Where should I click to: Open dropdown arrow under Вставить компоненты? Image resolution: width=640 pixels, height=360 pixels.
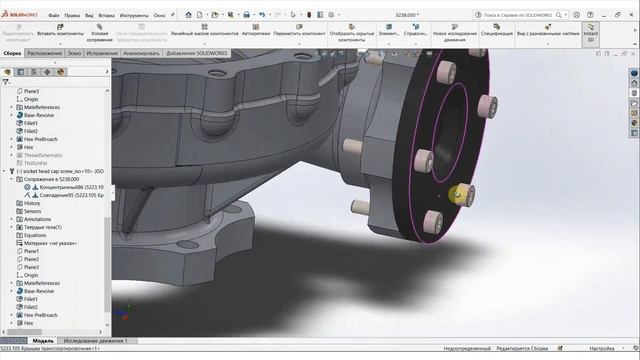click(60, 44)
